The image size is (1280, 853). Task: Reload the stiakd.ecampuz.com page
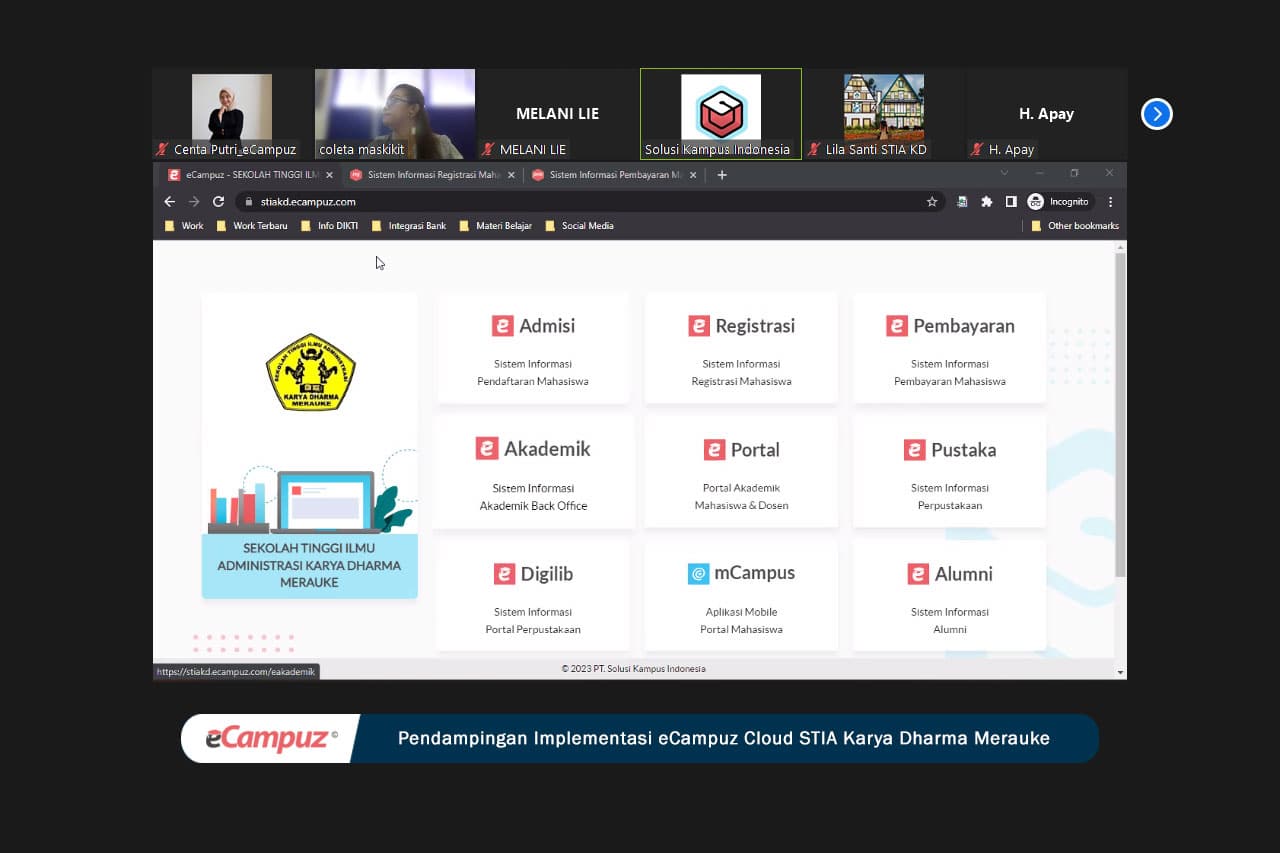click(x=218, y=201)
